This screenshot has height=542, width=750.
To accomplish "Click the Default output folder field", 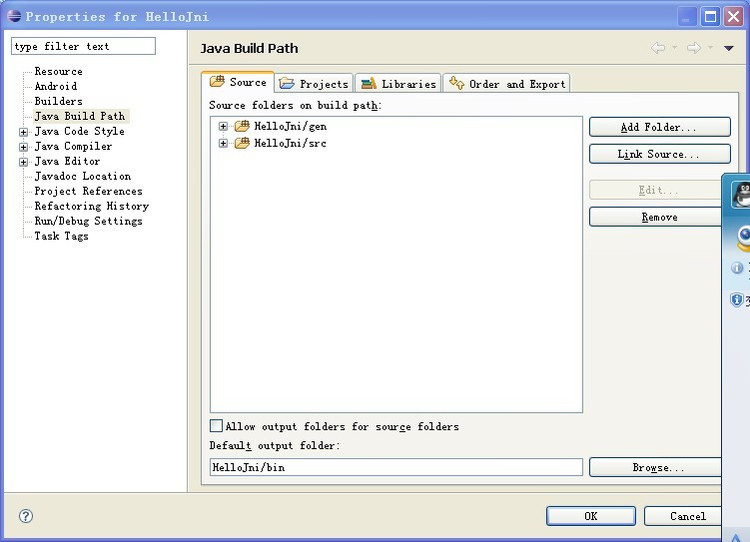I will (x=396, y=467).
